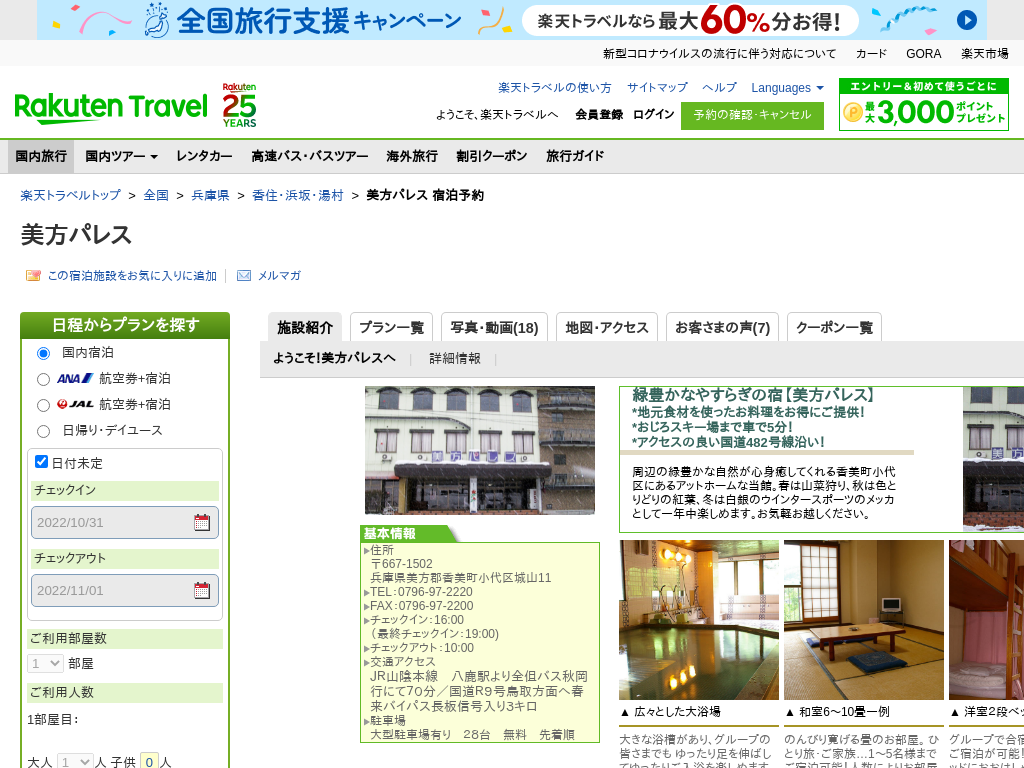Open check-out date calendar icon

coord(202,590)
